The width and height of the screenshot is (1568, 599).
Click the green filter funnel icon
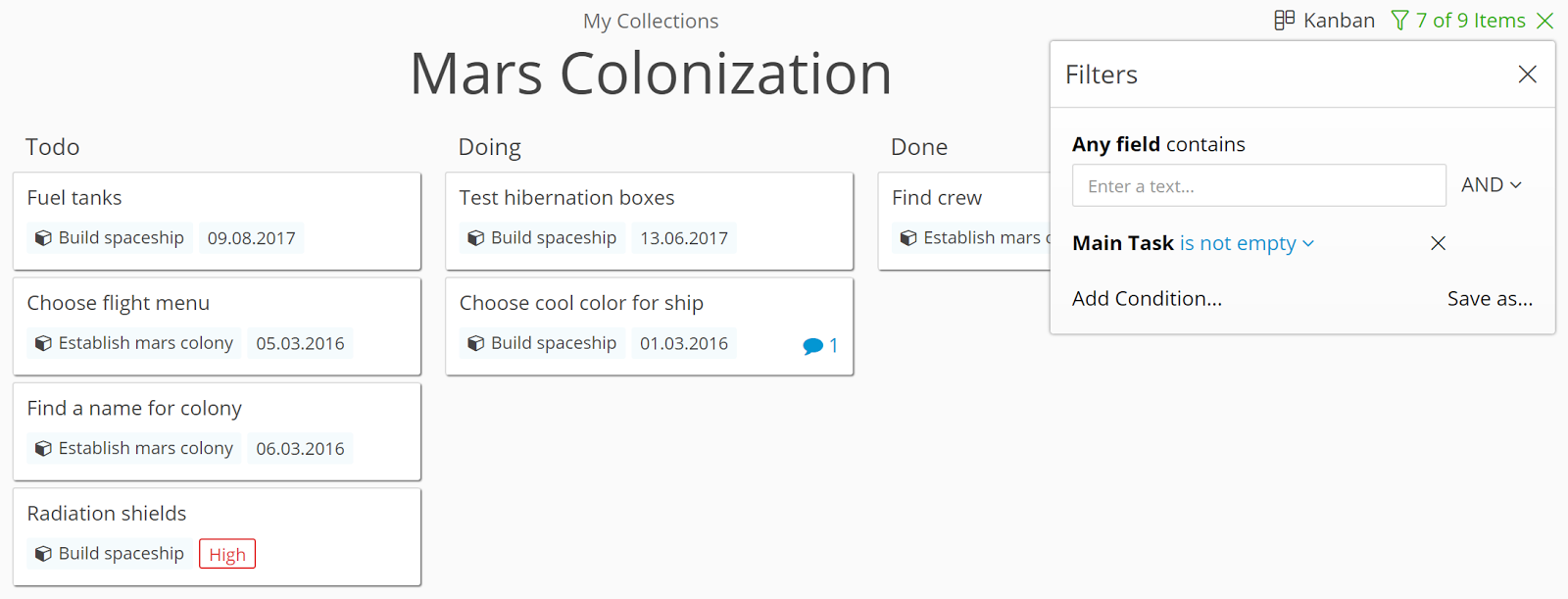coord(1399,21)
